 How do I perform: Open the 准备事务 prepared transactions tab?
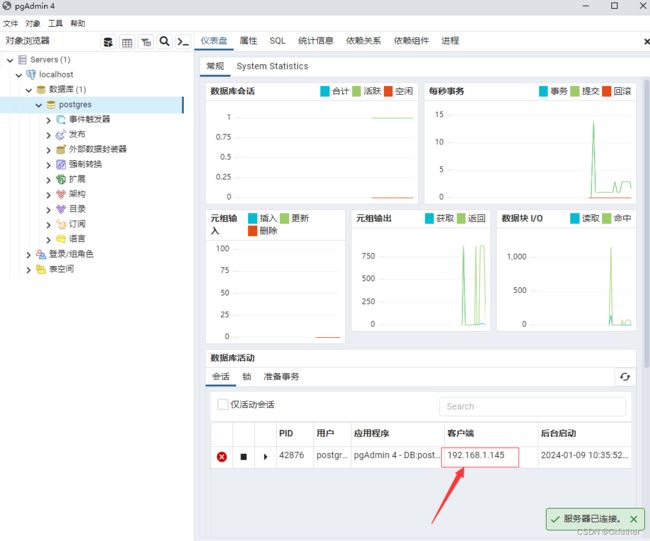click(281, 376)
